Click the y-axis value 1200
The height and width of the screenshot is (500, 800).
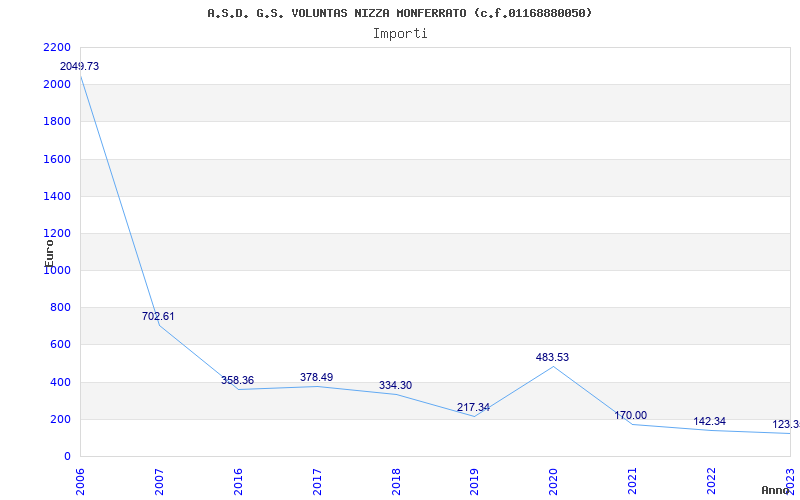click(57, 234)
